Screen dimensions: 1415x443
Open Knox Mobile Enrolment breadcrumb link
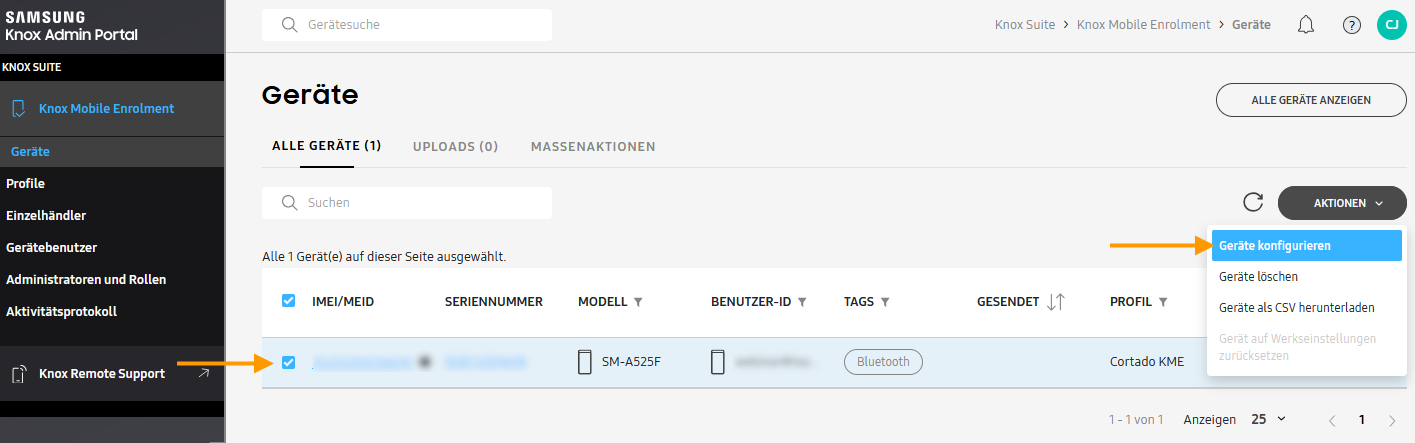coord(1144,25)
